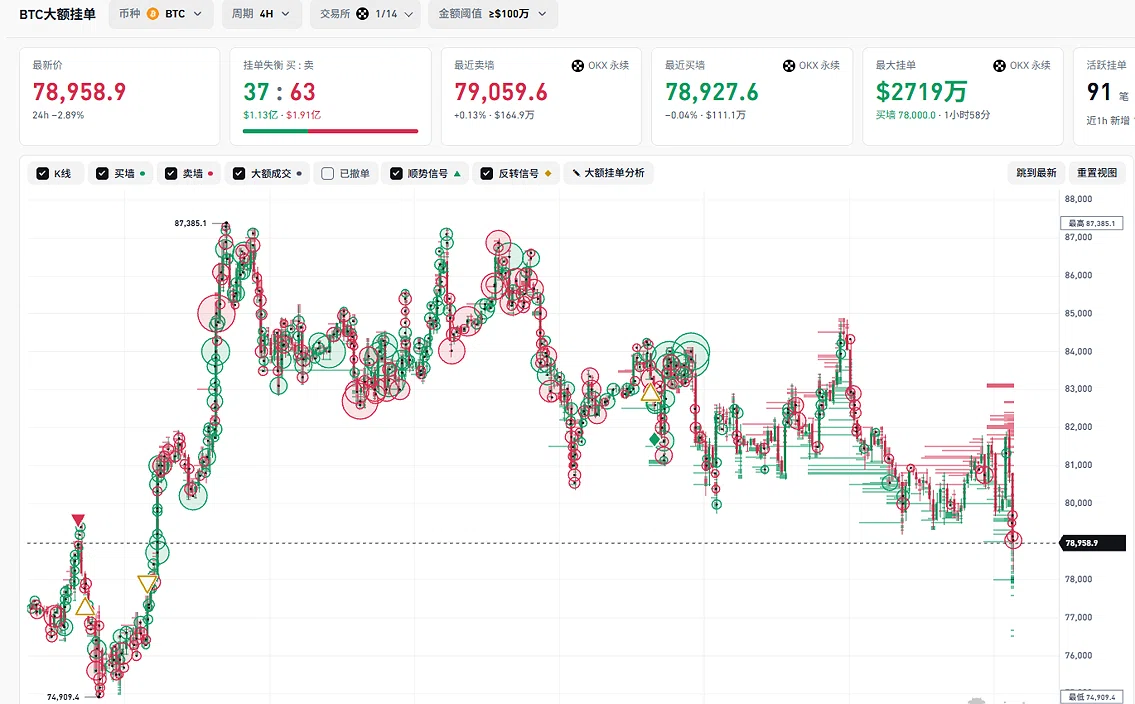Click the 37 : 63 imbalance ratio
Image resolution: width=1135 pixels, height=704 pixels.
pos(279,92)
